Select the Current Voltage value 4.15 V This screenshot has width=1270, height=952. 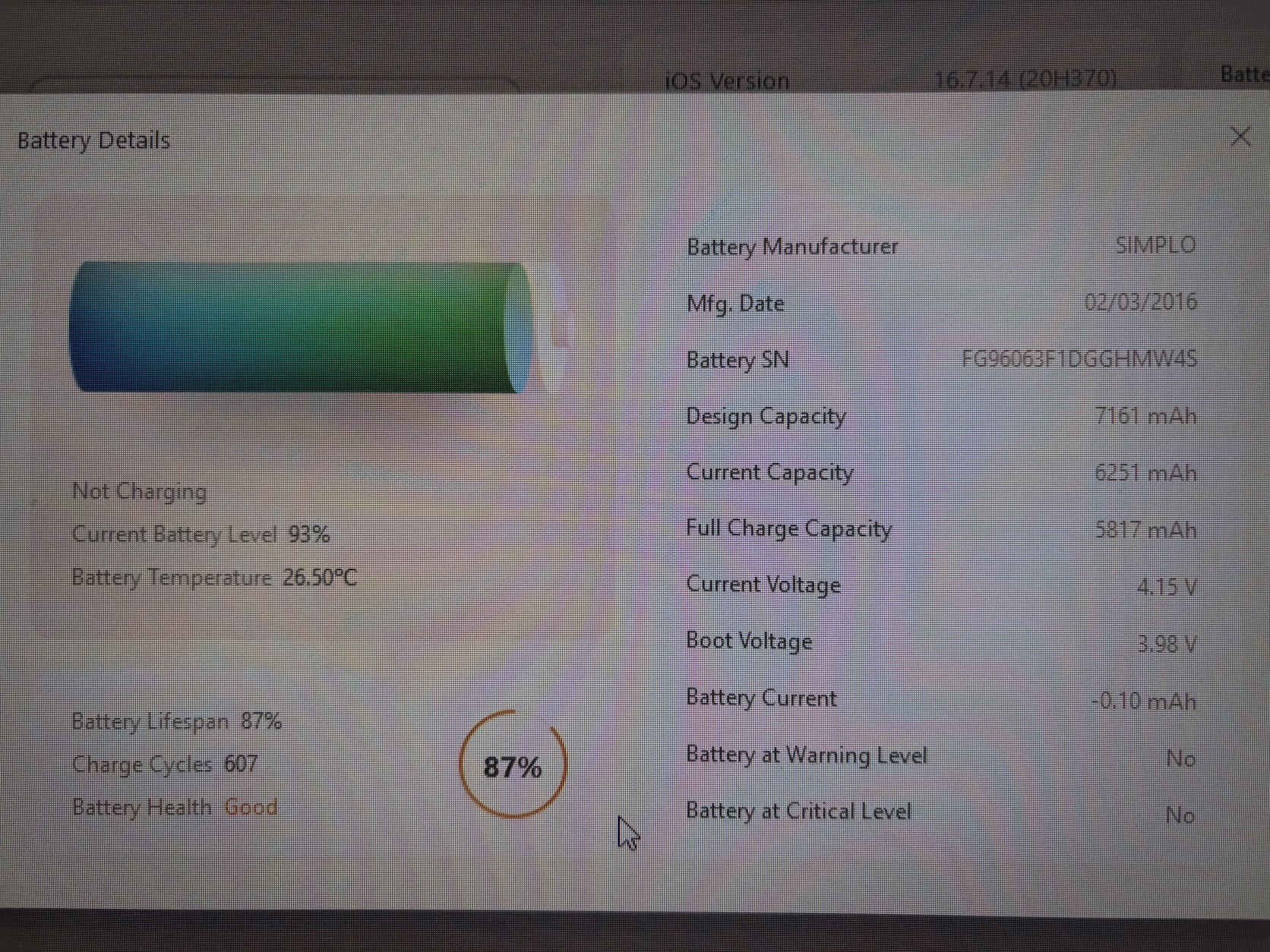1167,587
